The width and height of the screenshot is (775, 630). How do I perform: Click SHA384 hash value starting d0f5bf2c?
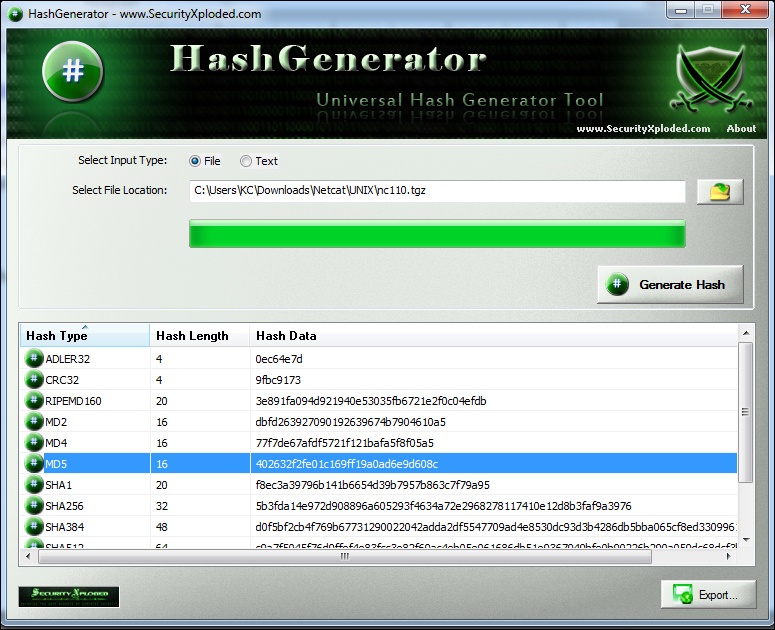tap(496, 527)
